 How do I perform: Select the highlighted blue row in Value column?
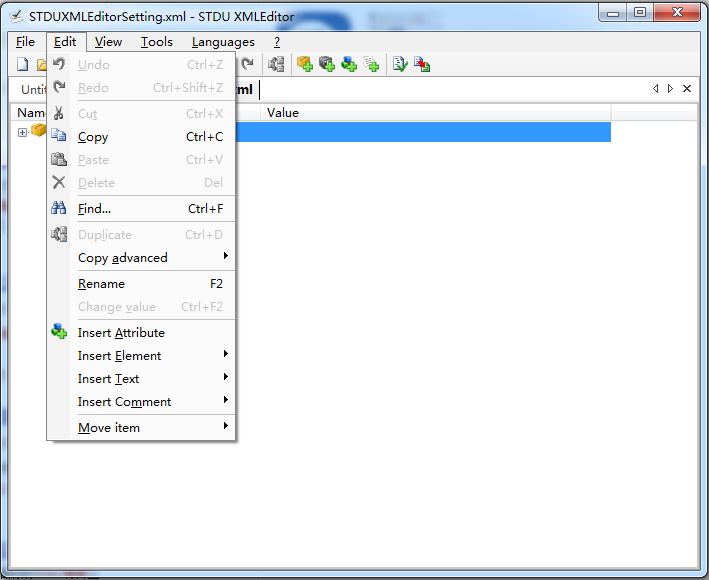(423, 132)
